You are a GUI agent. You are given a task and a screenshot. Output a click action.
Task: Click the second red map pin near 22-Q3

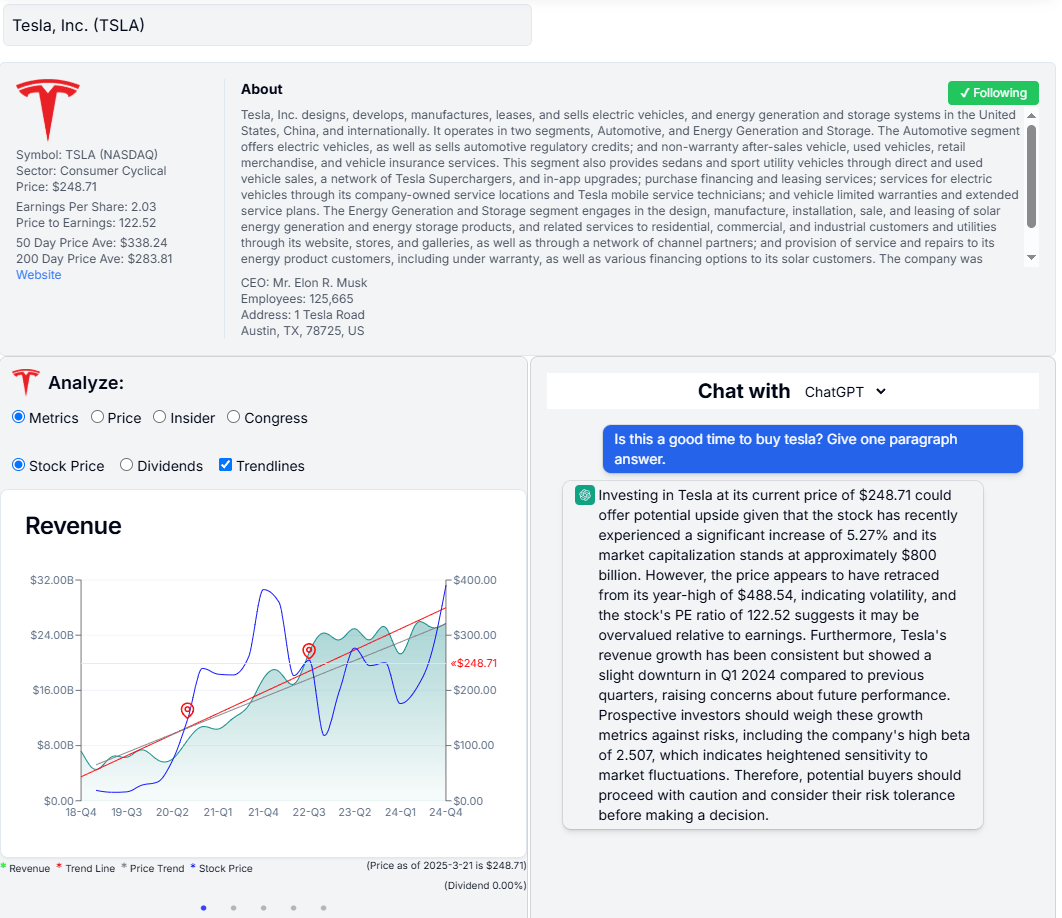(x=309, y=651)
